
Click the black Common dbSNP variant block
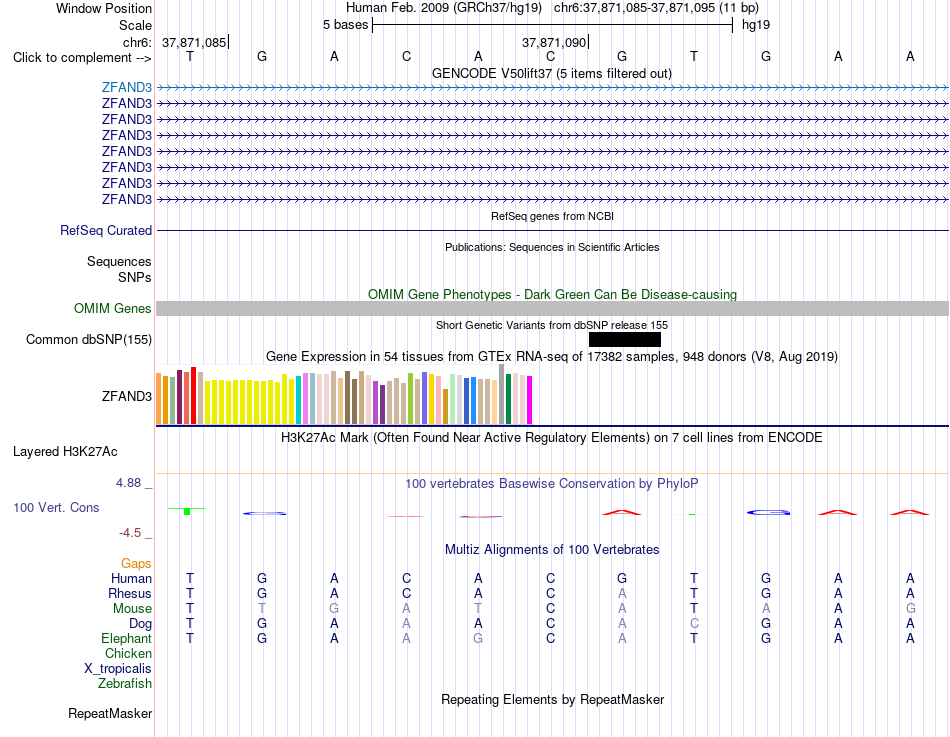(625, 339)
